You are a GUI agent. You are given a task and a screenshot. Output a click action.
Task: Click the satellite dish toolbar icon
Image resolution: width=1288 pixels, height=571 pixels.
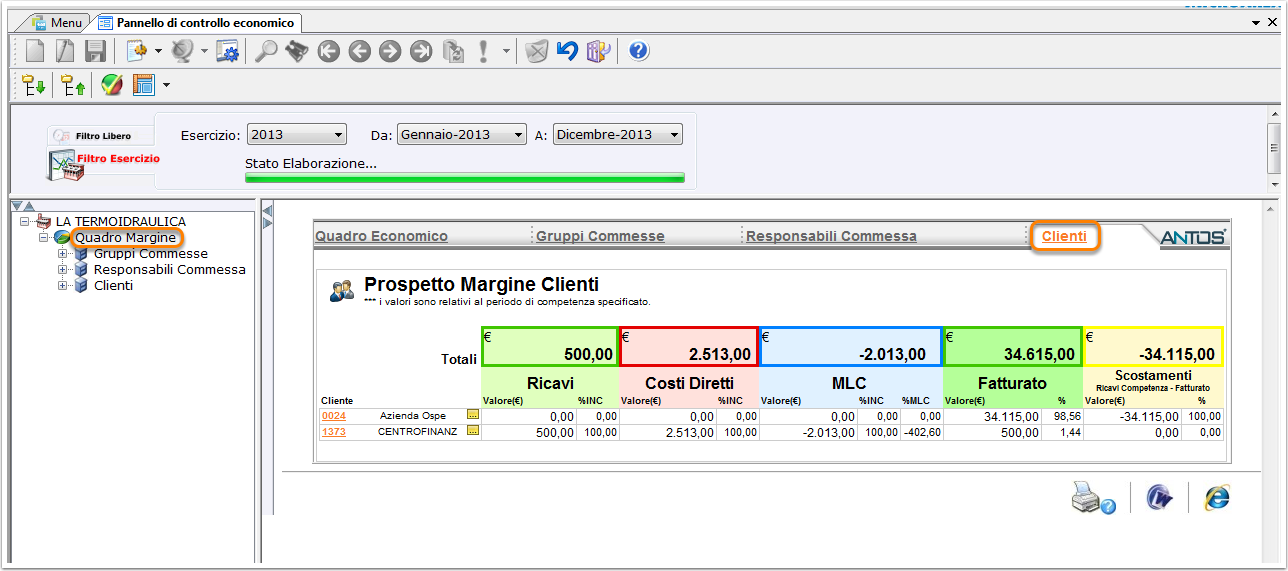(182, 51)
